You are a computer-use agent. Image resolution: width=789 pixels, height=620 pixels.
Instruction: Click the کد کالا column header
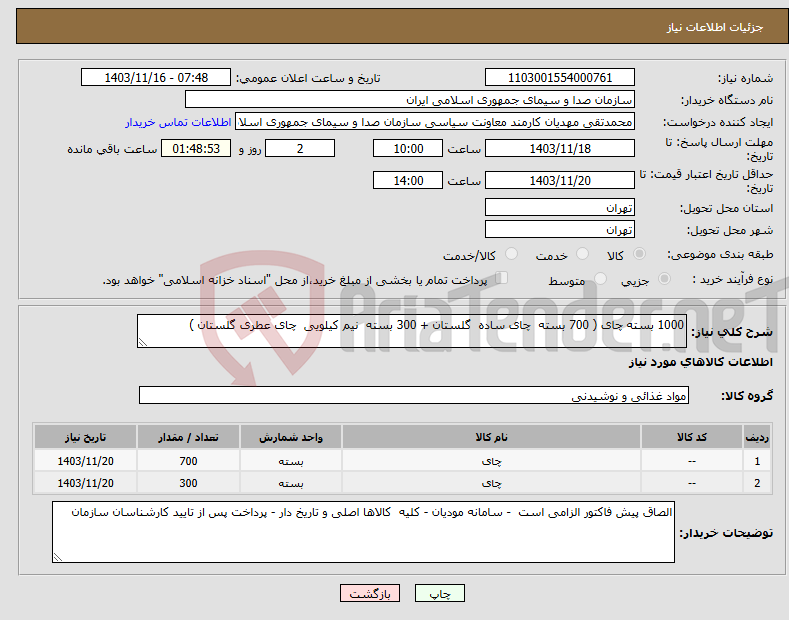[x=692, y=437]
